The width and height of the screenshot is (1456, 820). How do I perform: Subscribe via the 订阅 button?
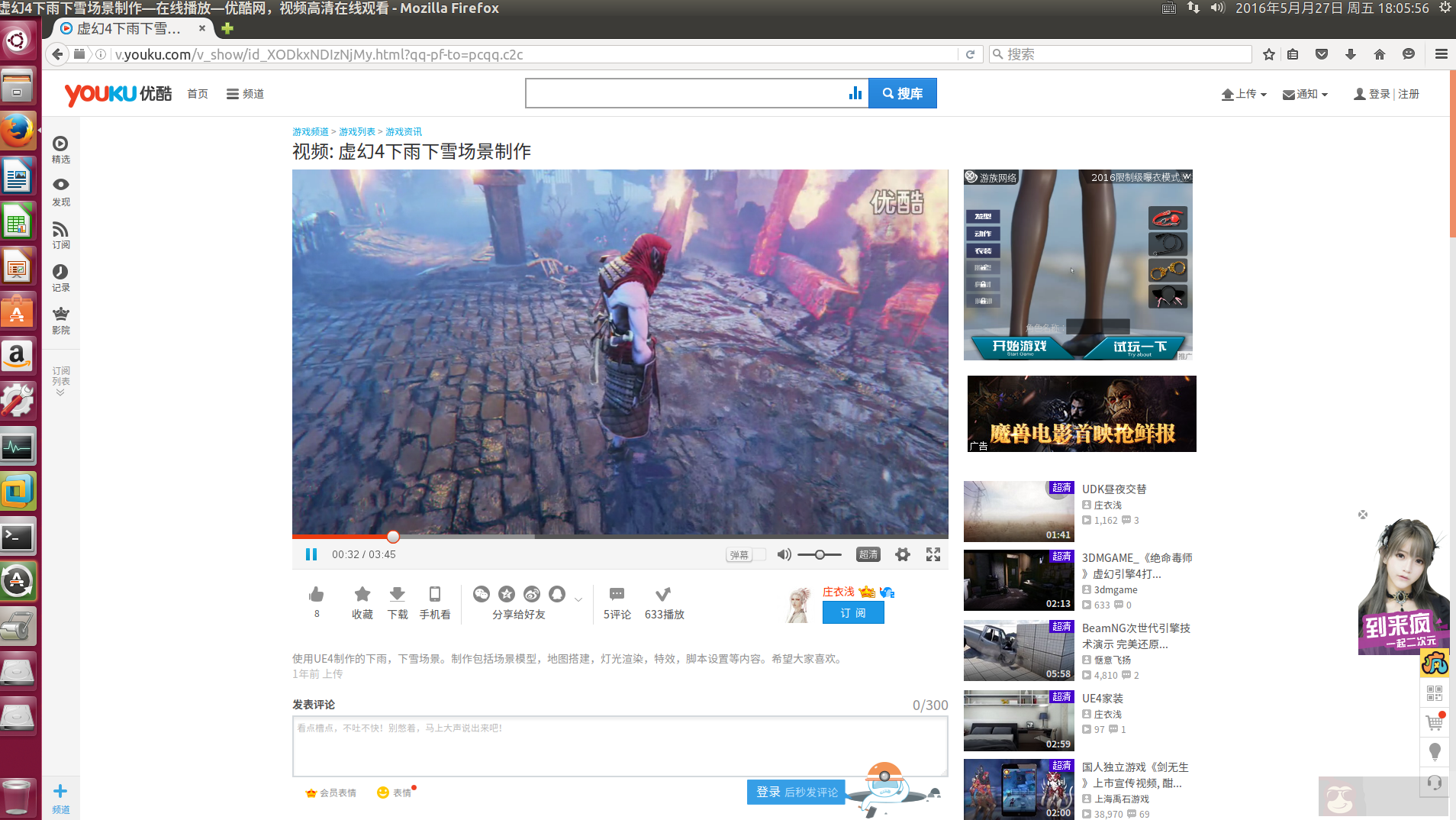(x=853, y=612)
